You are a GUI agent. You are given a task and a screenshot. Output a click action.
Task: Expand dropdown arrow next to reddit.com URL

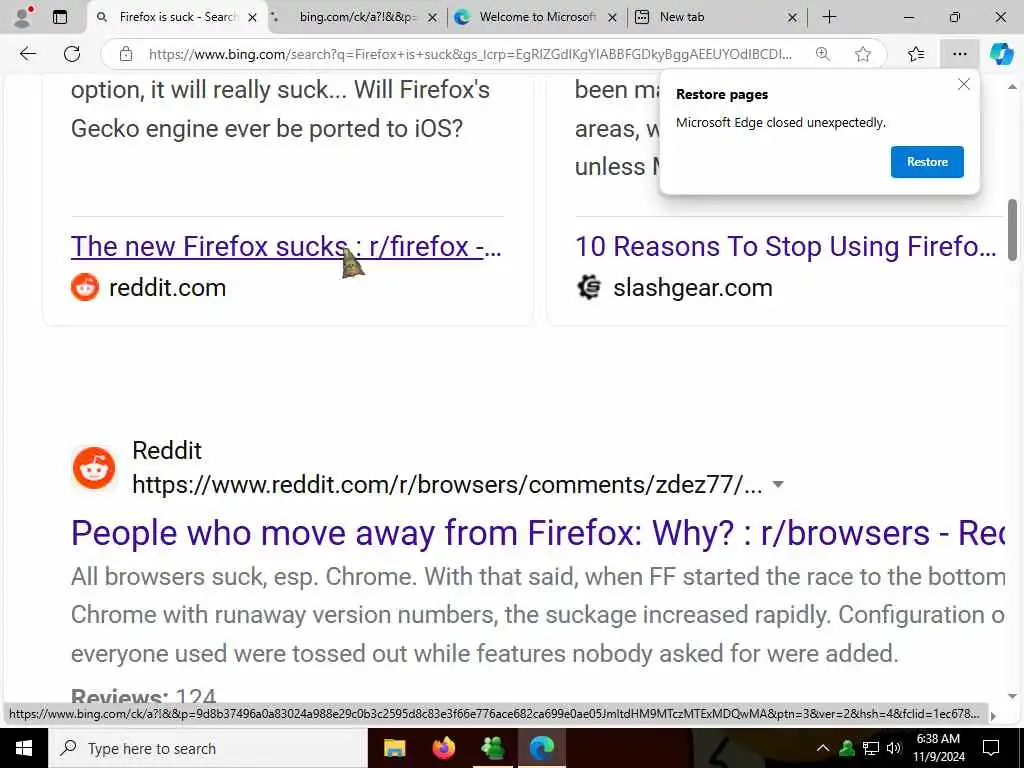click(x=777, y=485)
